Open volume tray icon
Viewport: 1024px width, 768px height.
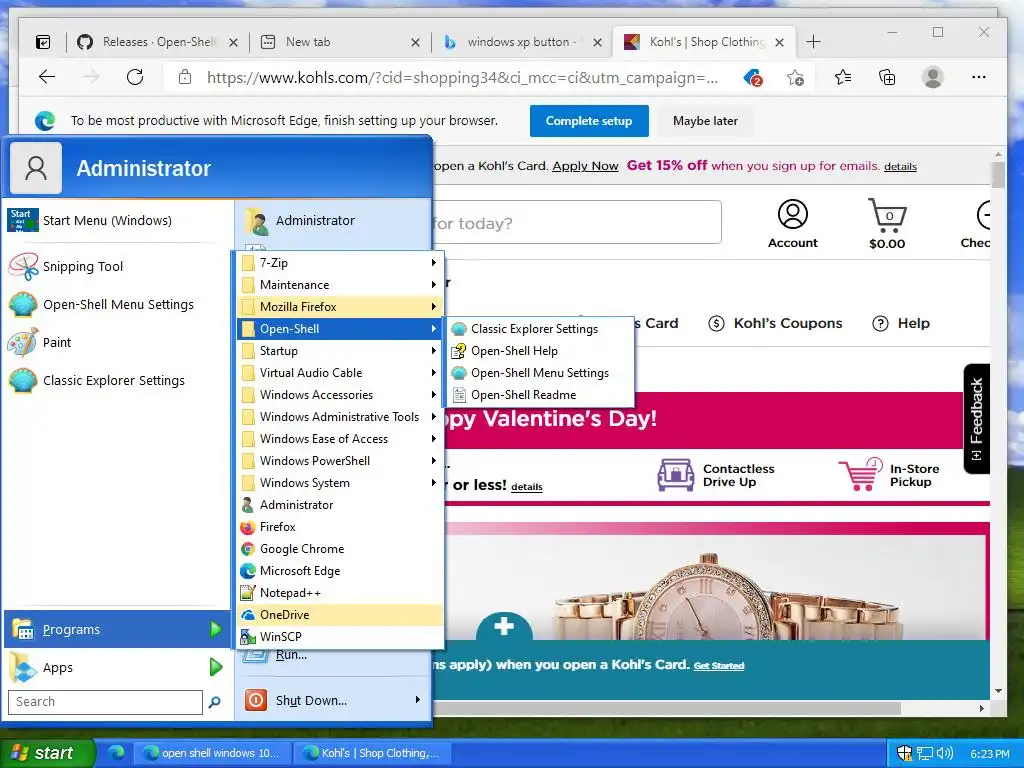[x=945, y=753]
